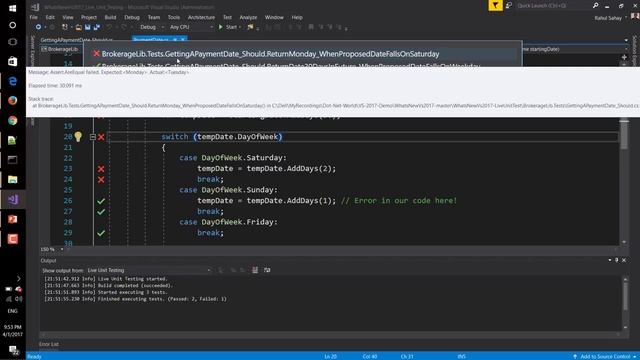Click the yellow notifications filter flag icon
The height and width of the screenshot is (360, 640).
coord(495,5)
